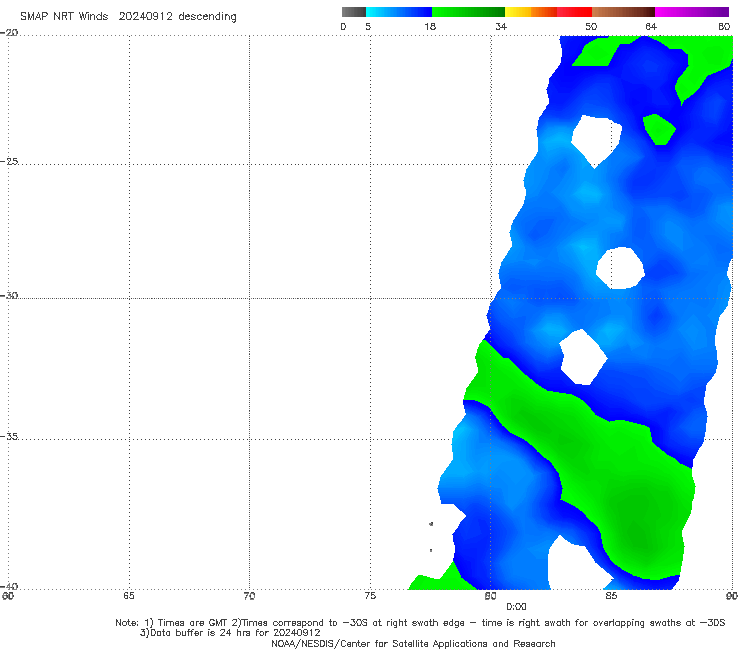Click the title 'SMAP NRT Winds 20240912 descending'
740x650 pixels.
click(x=128, y=17)
